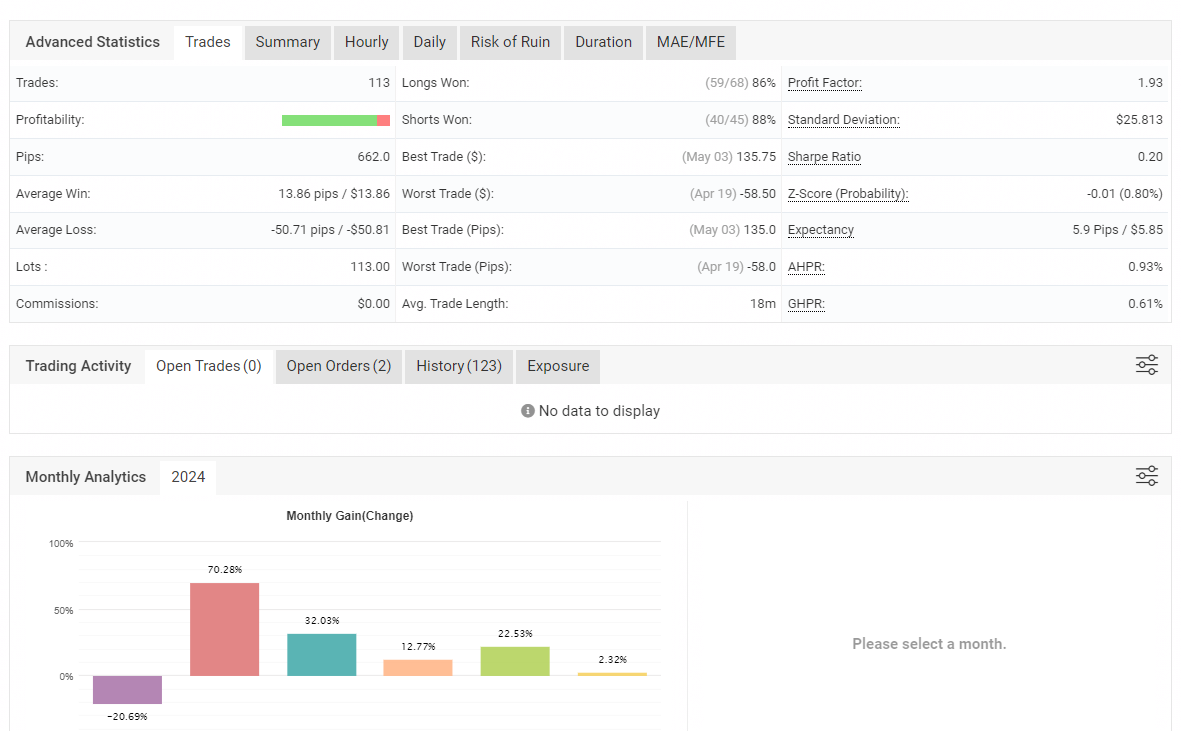
Task: Select the 70.28% red monthly bar
Action: tap(225, 629)
